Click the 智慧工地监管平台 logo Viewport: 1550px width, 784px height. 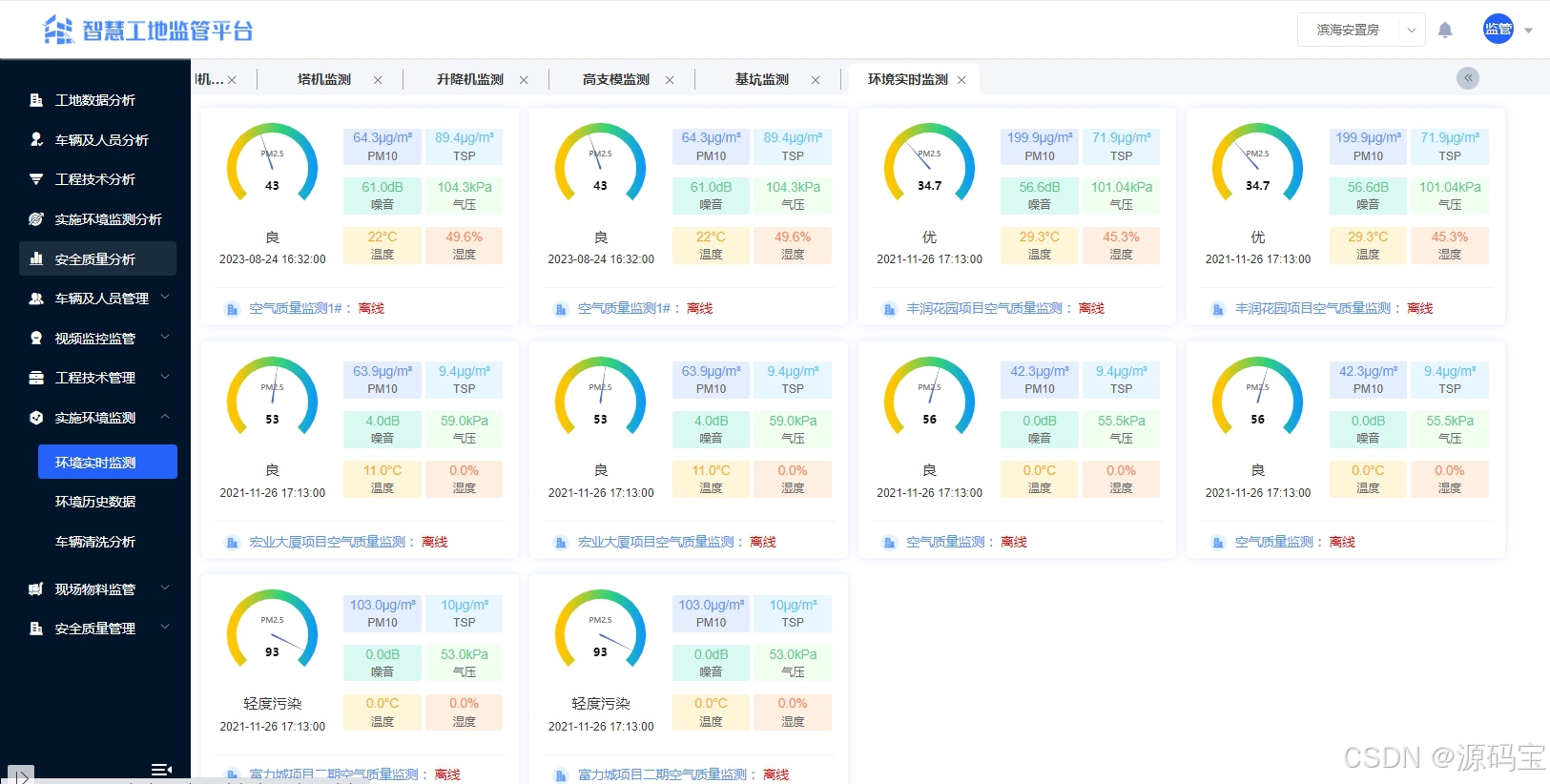click(x=148, y=31)
